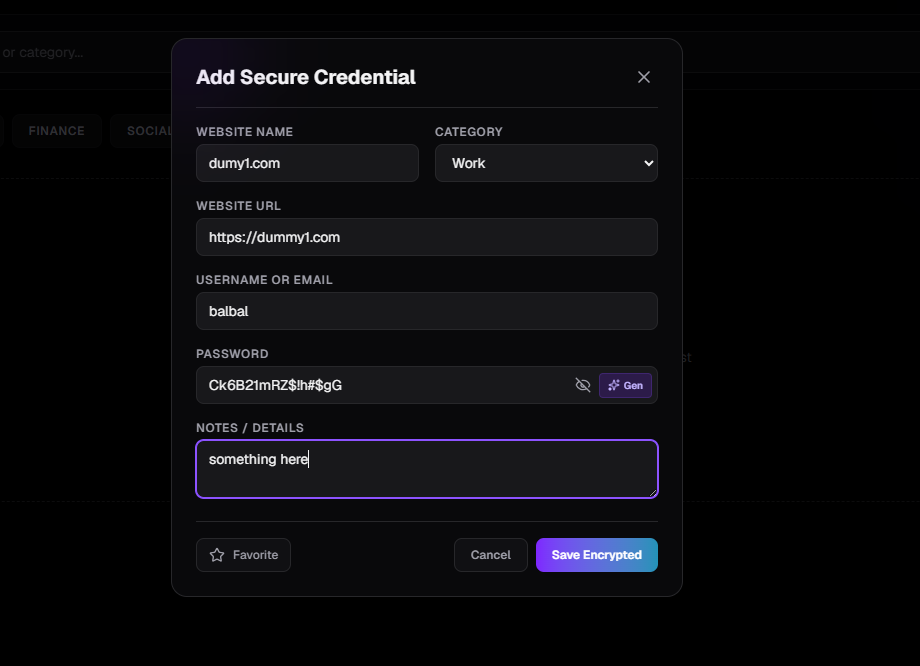
Task: Close the Add Secure Credential dialog
Action: (644, 77)
